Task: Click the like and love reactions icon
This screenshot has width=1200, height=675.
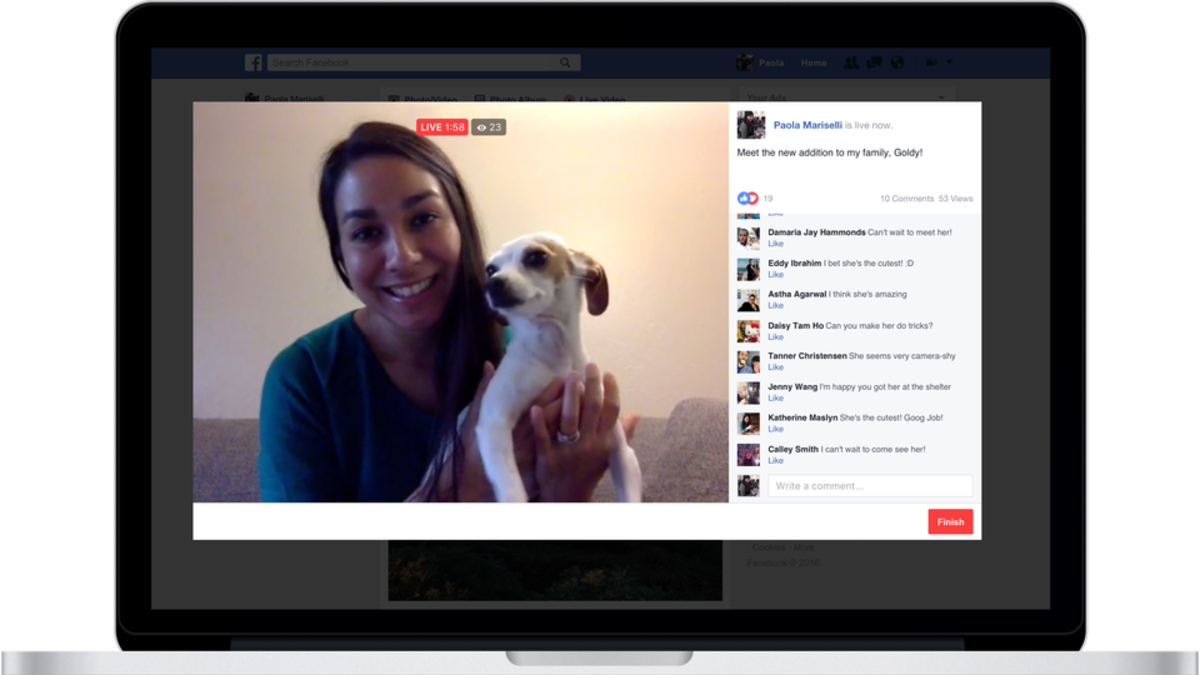Action: click(748, 198)
